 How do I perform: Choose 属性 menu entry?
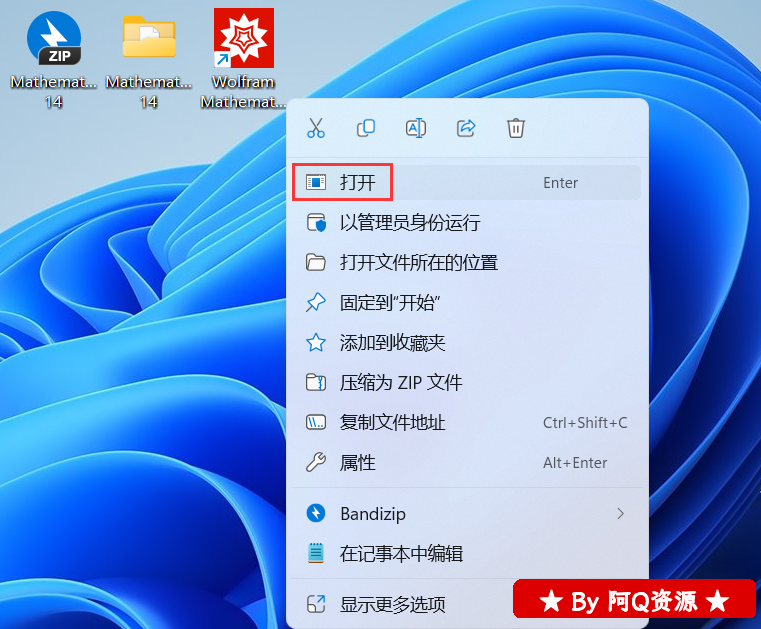coord(466,463)
